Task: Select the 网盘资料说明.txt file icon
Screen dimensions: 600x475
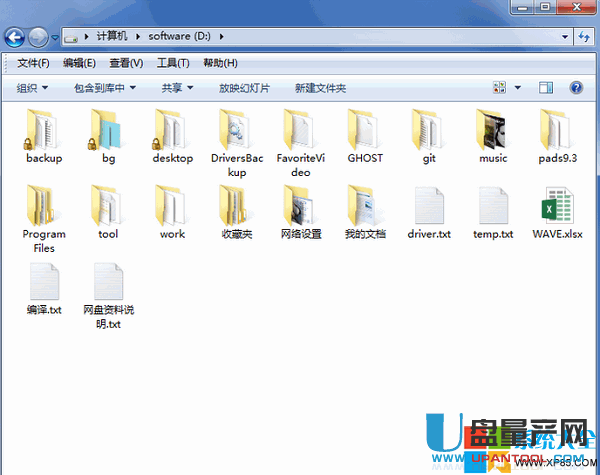Action: coord(109,281)
